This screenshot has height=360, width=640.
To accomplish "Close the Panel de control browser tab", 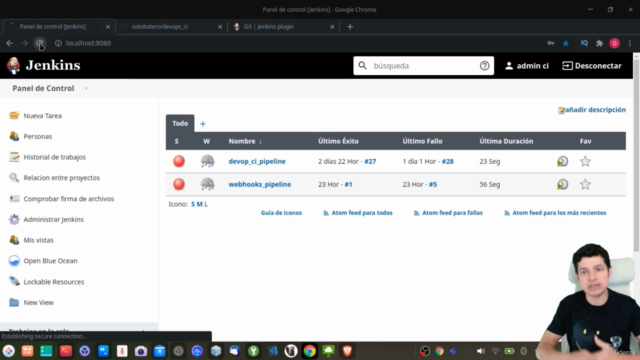I will (x=108, y=27).
